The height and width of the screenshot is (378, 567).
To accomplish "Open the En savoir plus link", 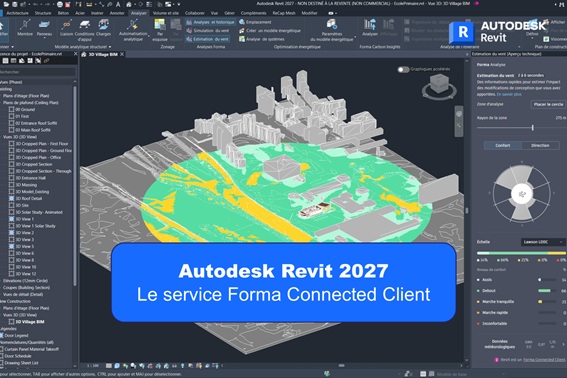I will click(509, 94).
